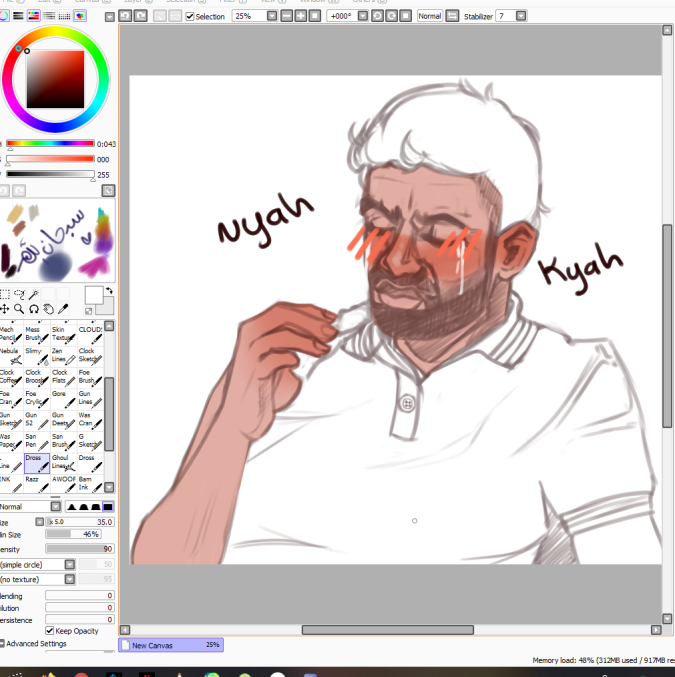
Task: Select the flat hard brush edge shape
Action: coord(108,506)
